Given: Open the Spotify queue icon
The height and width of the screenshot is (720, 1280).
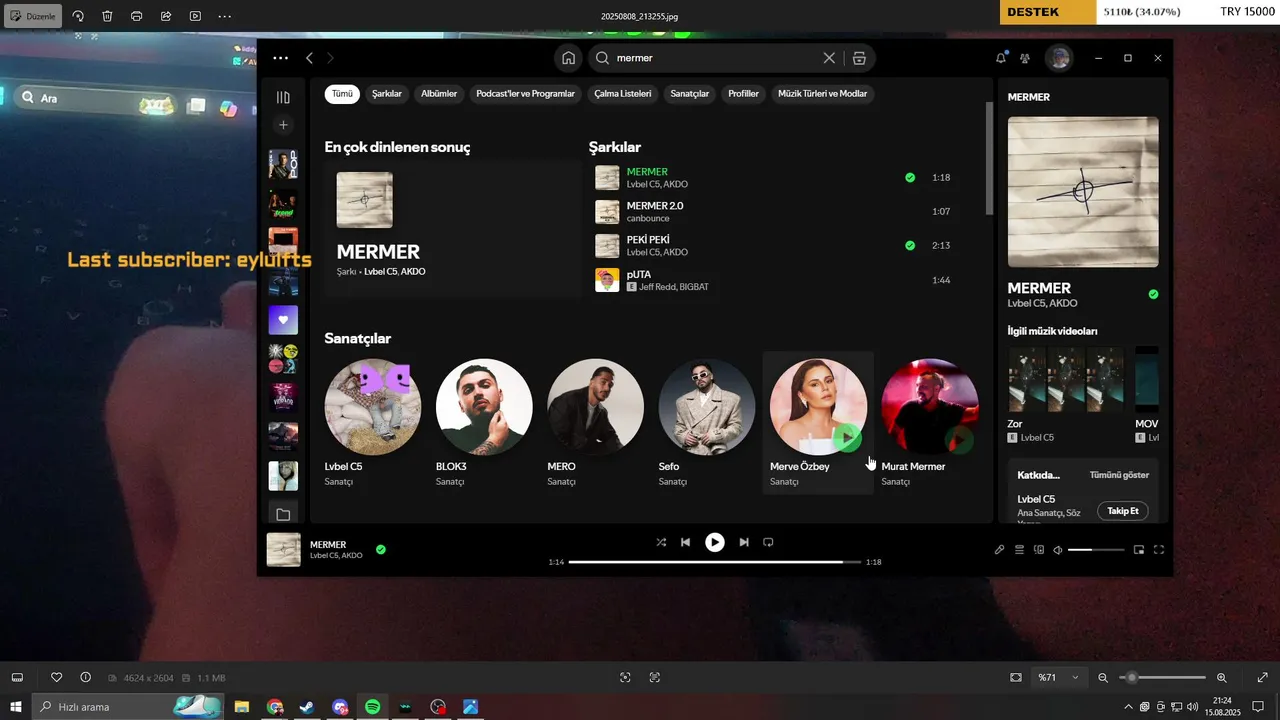Looking at the screenshot, I should click(1019, 549).
